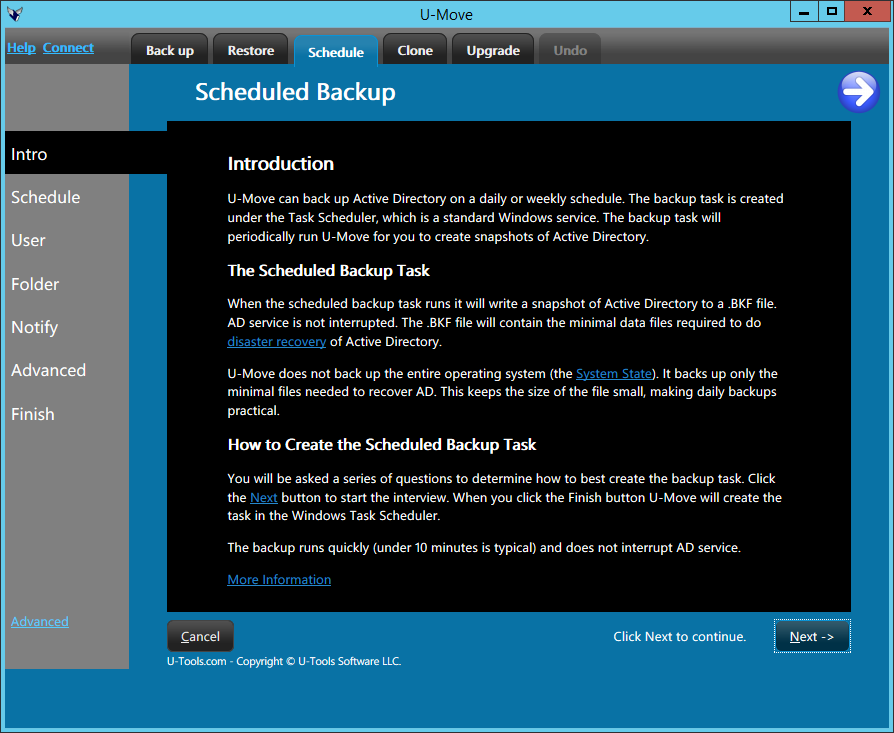
Task: Jump to the Finish step in sidebar
Action: pos(32,414)
